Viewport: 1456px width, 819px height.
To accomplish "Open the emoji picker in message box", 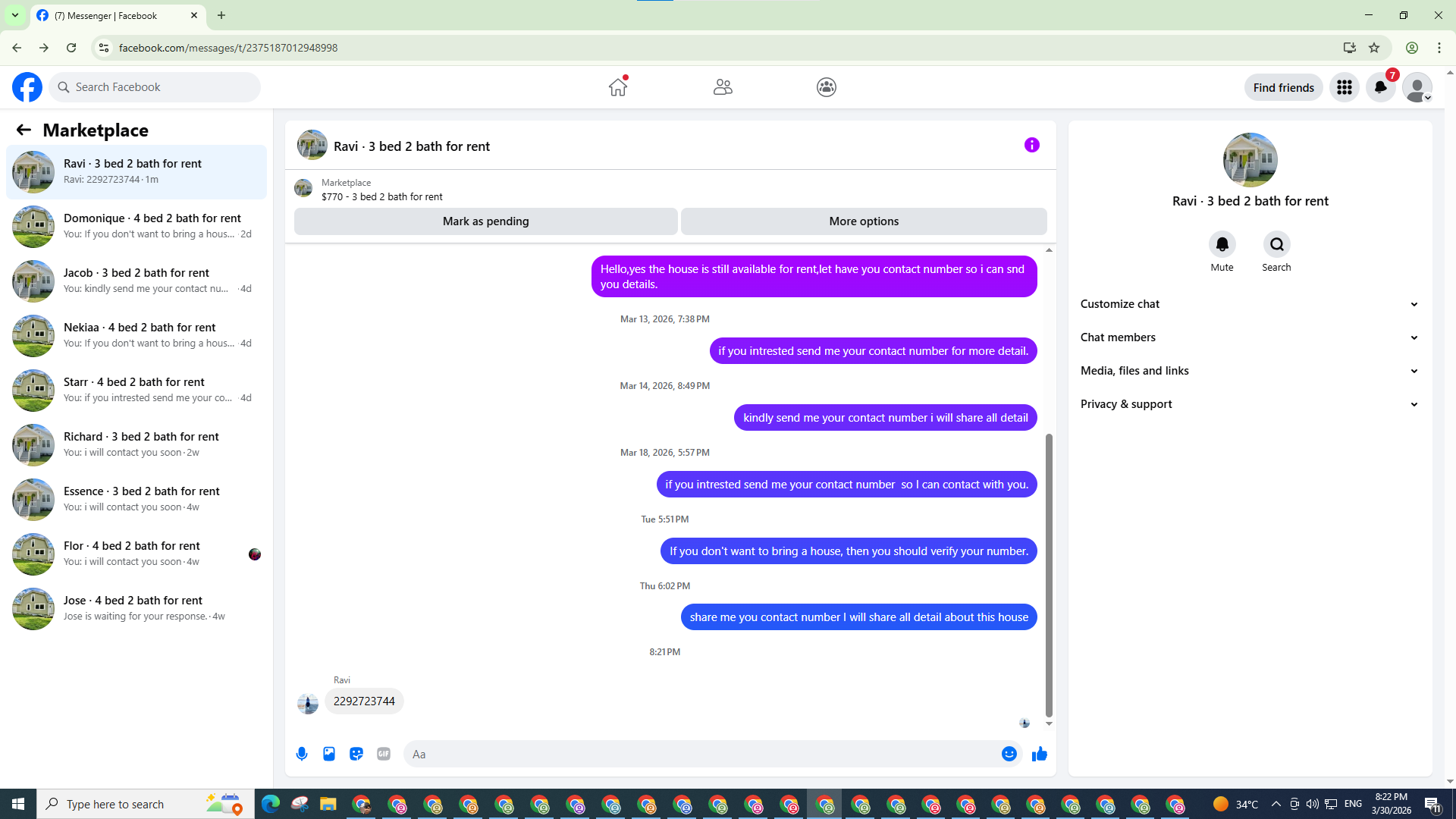I will (1009, 754).
